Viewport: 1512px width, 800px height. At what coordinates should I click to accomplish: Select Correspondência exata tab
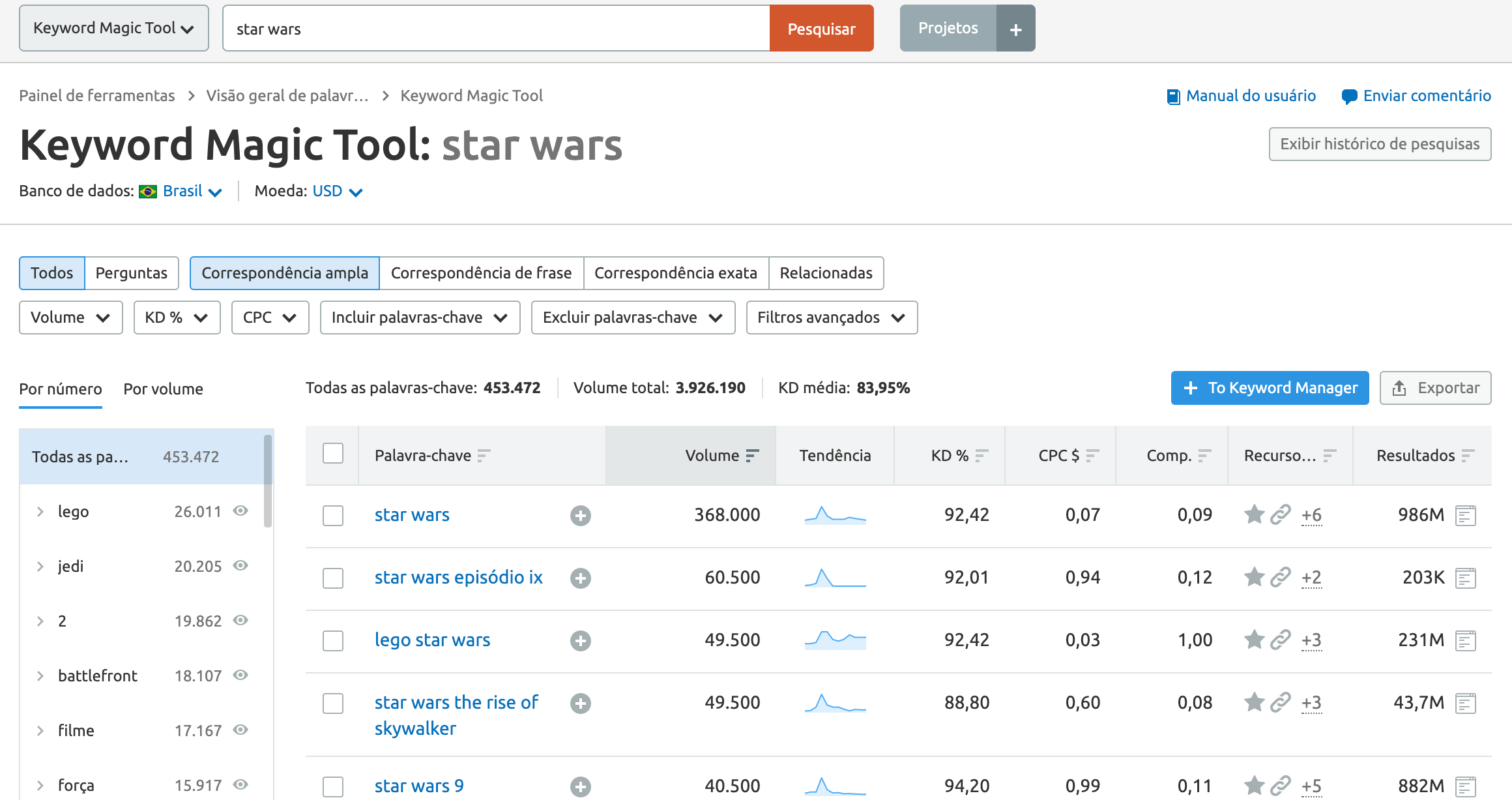pyautogui.click(x=676, y=273)
